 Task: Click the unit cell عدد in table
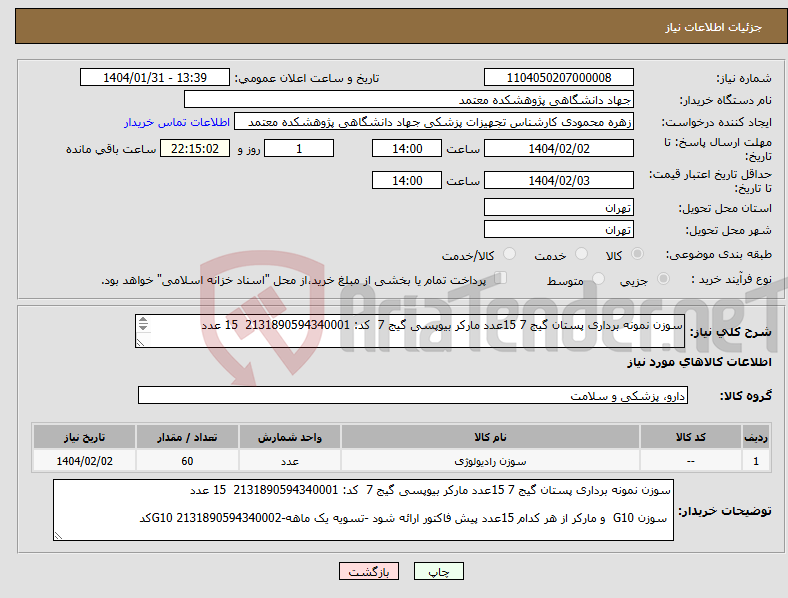(290, 461)
